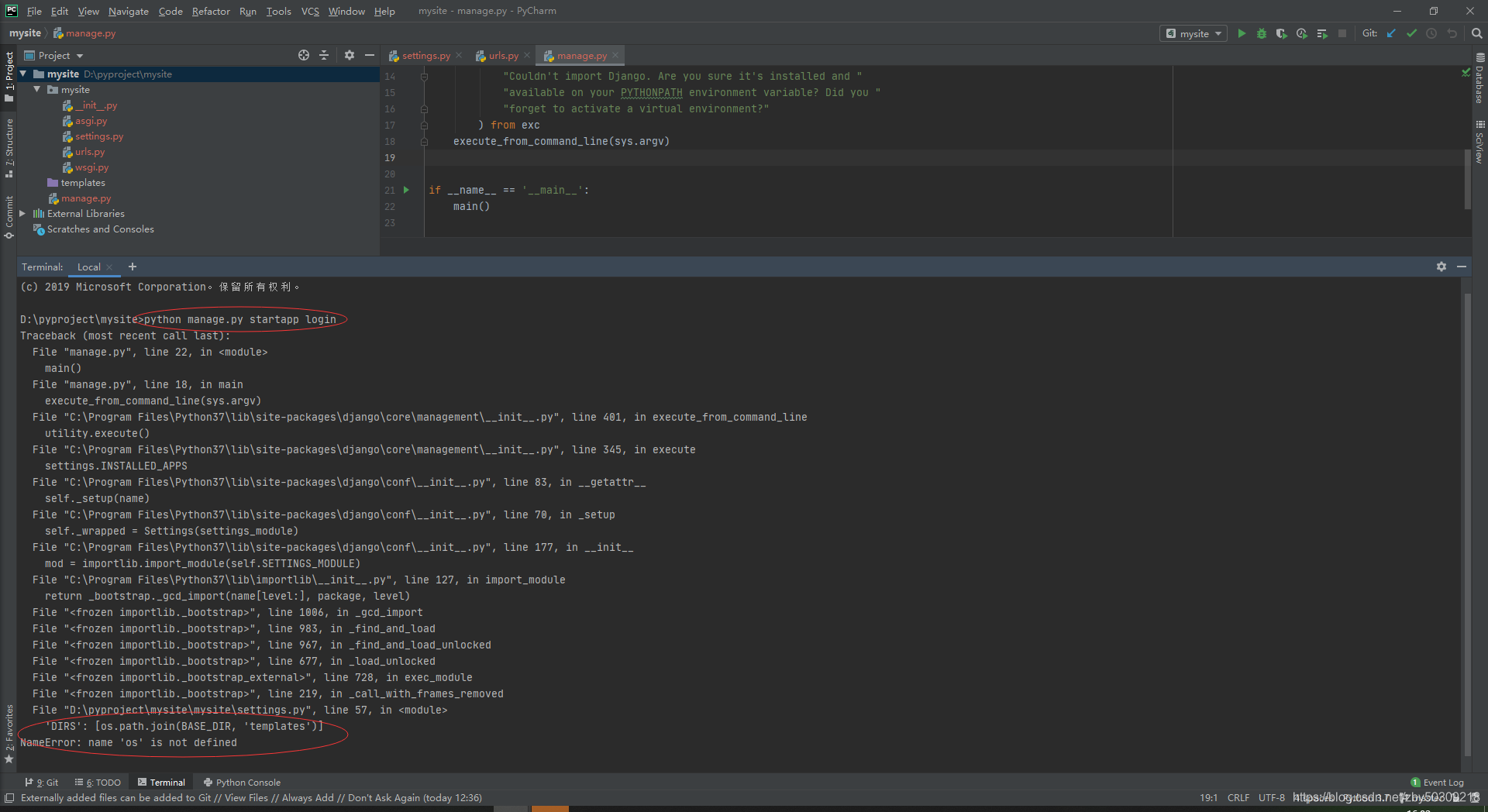Screen dimensions: 1488x812
Task: Expand External Libraries
Action: [22, 213]
